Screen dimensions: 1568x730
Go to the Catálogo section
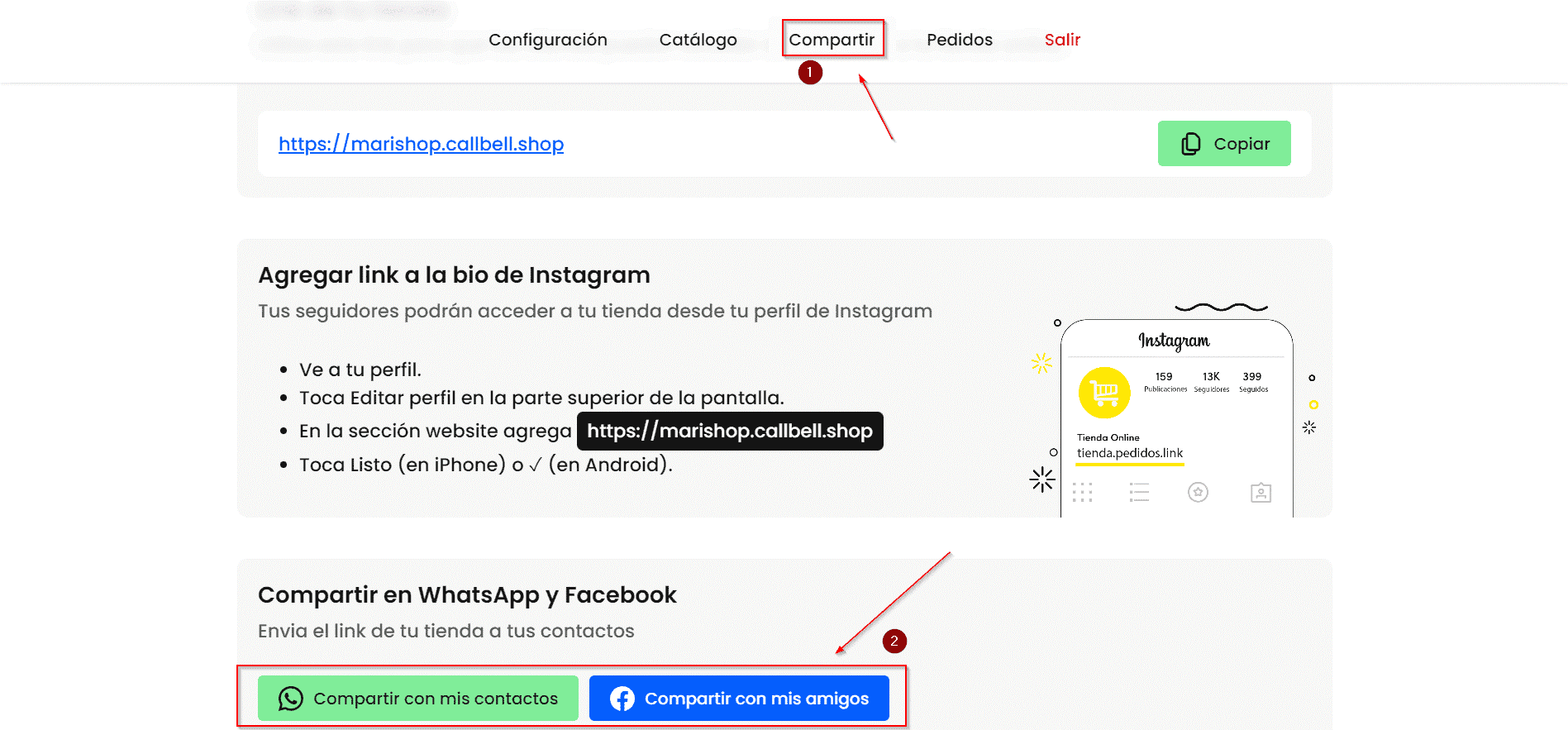[x=698, y=40]
